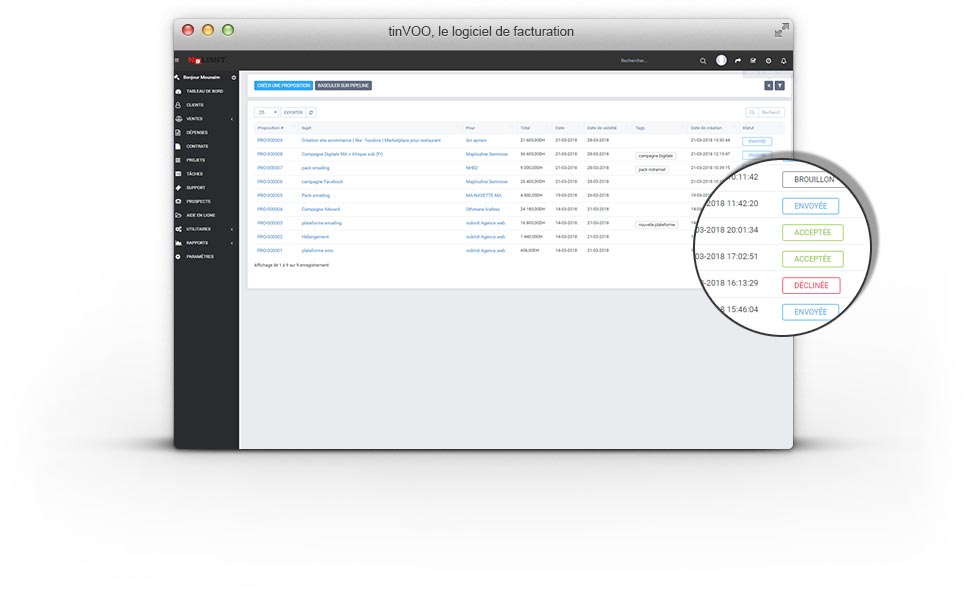Click the Exporter button
This screenshot has height=602, width=969.
point(293,112)
